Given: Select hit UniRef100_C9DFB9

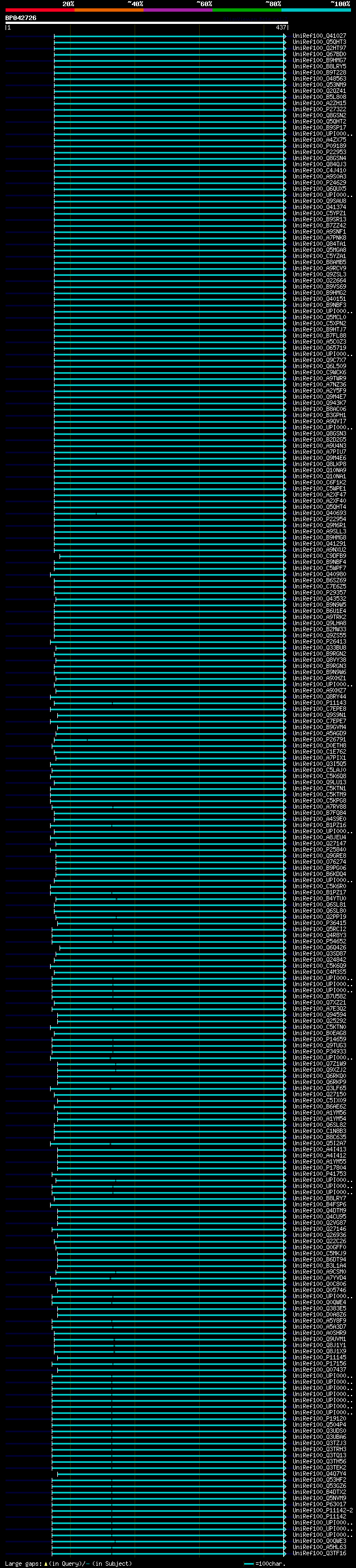Looking at the screenshot, I should 319,556.
